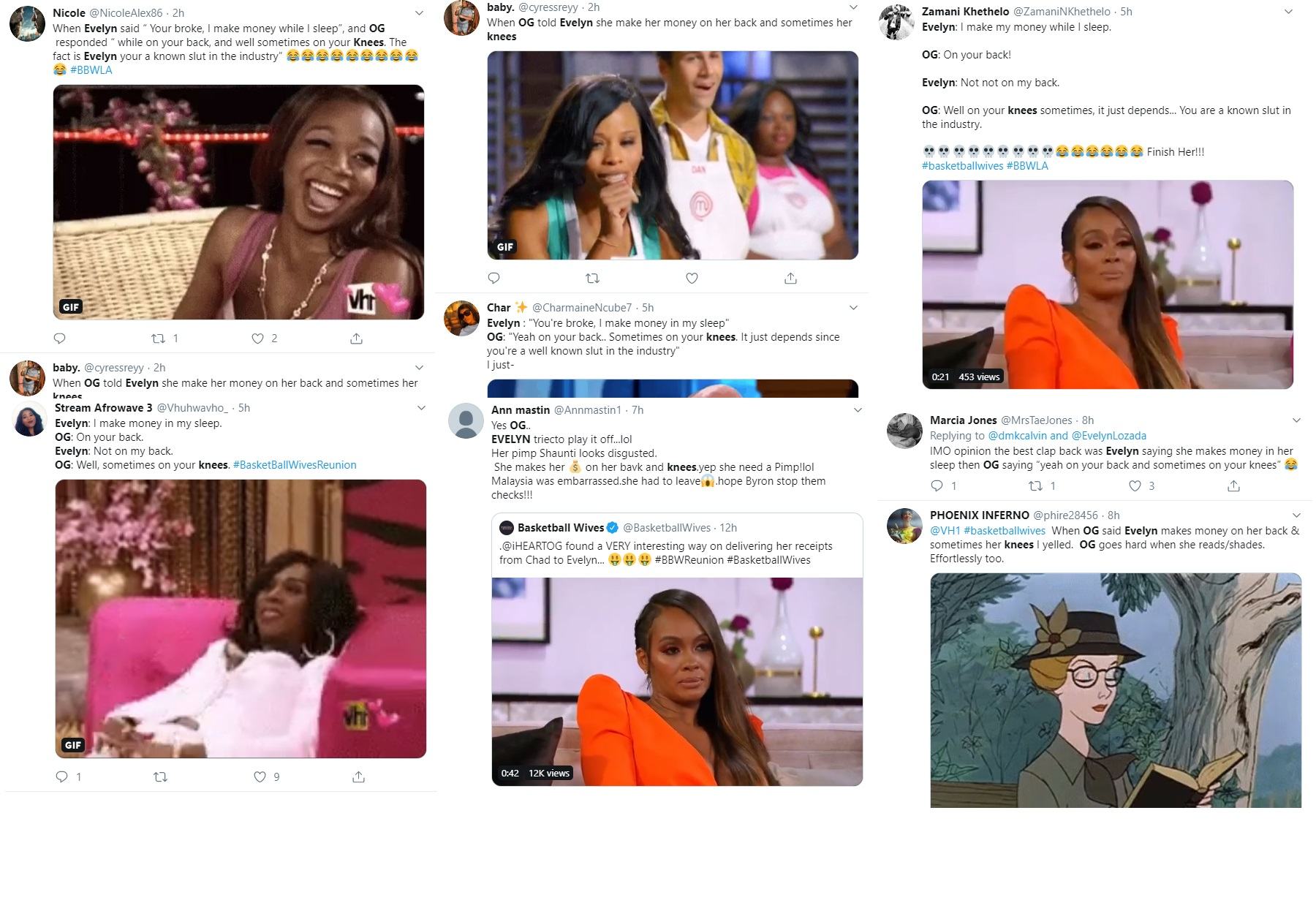Retweet Nicole's tweet about Evelyn
Image resolution: width=1316 pixels, height=911 pixels.
tap(157, 339)
